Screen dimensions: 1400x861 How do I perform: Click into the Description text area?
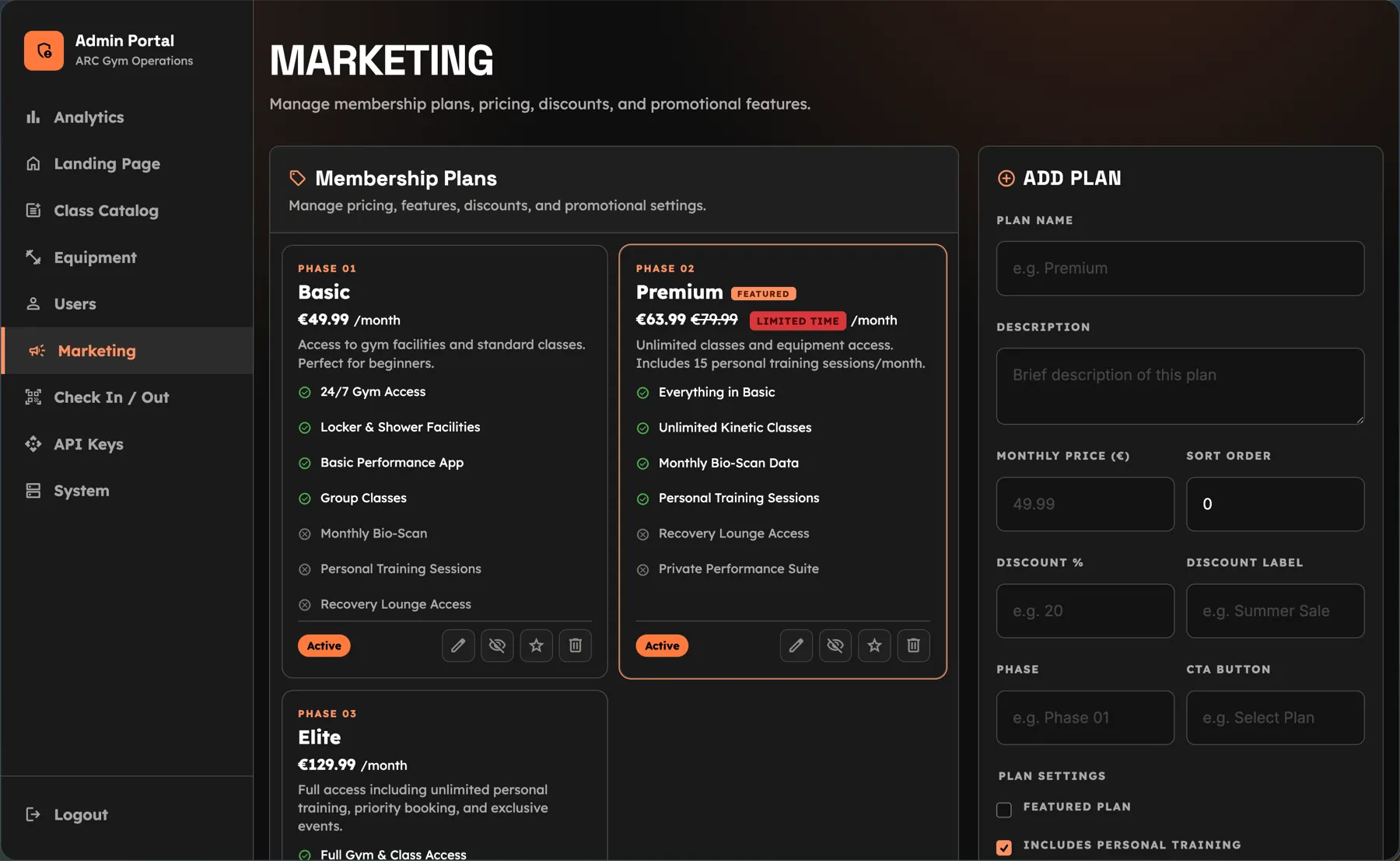[x=1180, y=386]
